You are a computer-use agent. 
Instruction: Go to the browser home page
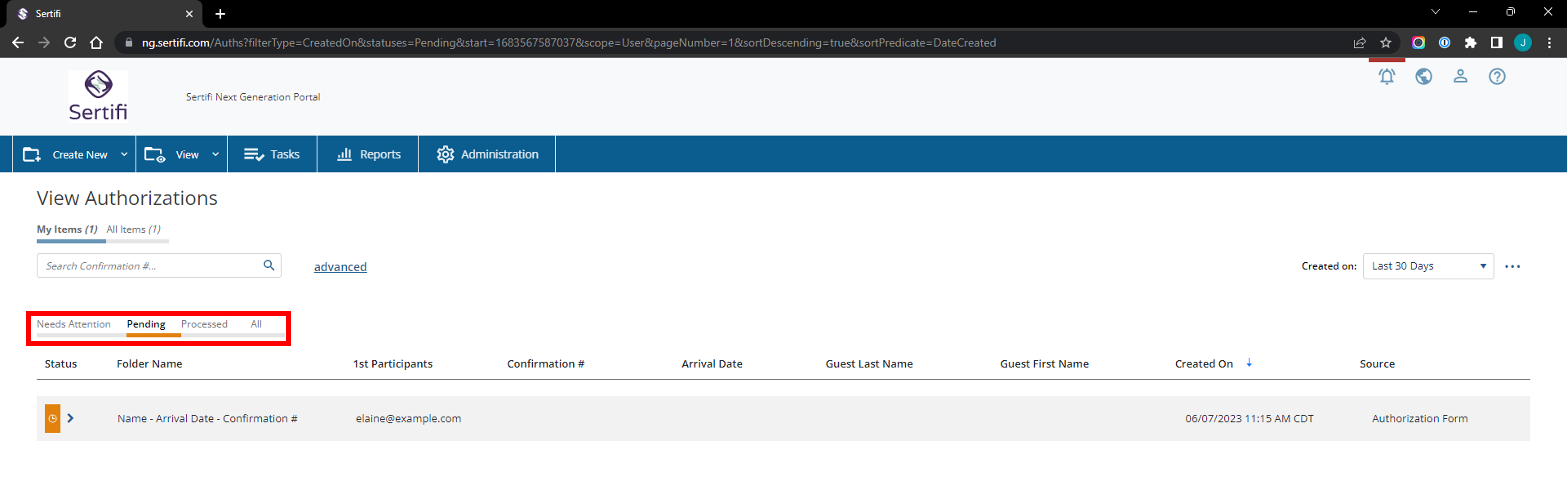point(96,43)
